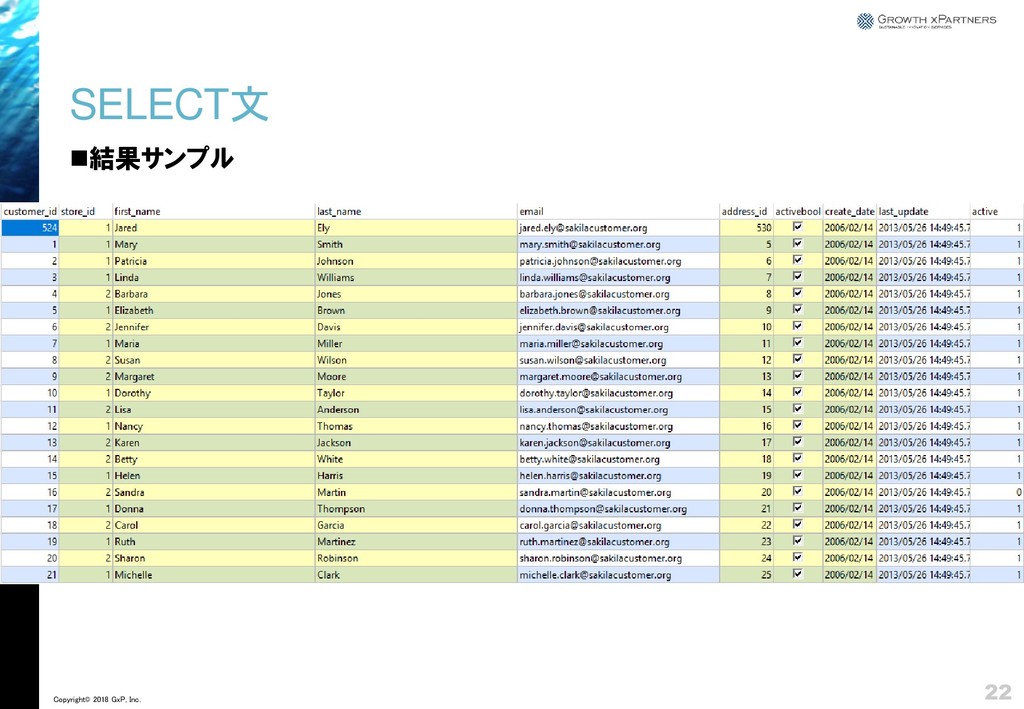Click the store_id column header
The width and height of the screenshot is (1024, 709).
point(86,212)
